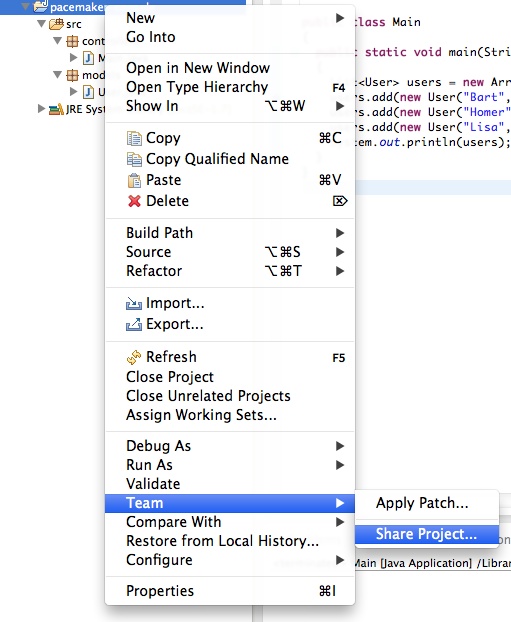Click the Import icon

134,303
